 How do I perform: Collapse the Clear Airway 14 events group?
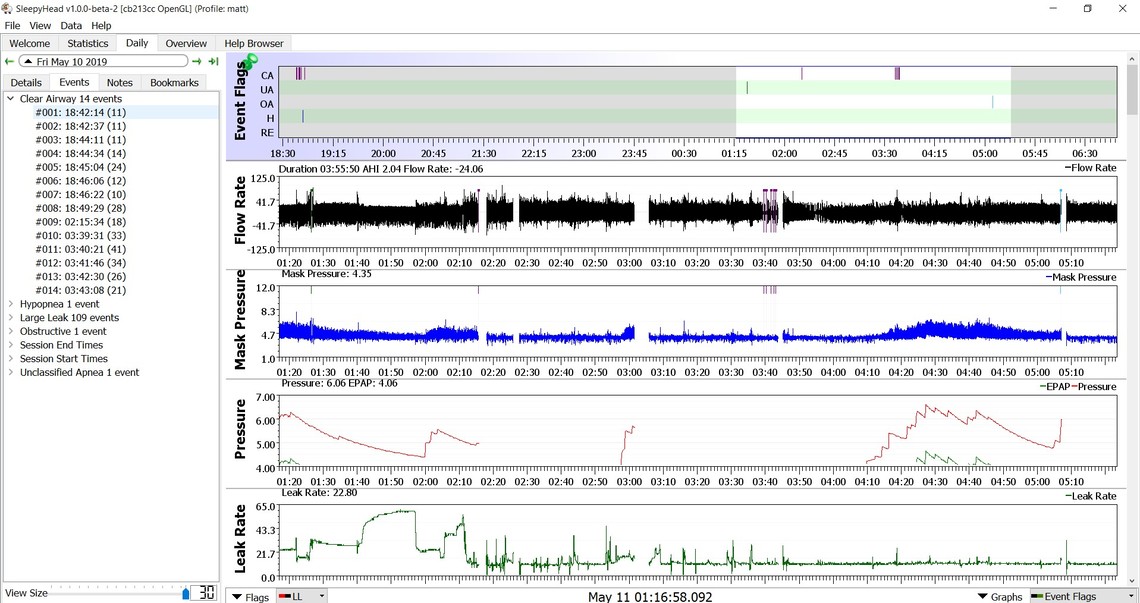click(11, 99)
